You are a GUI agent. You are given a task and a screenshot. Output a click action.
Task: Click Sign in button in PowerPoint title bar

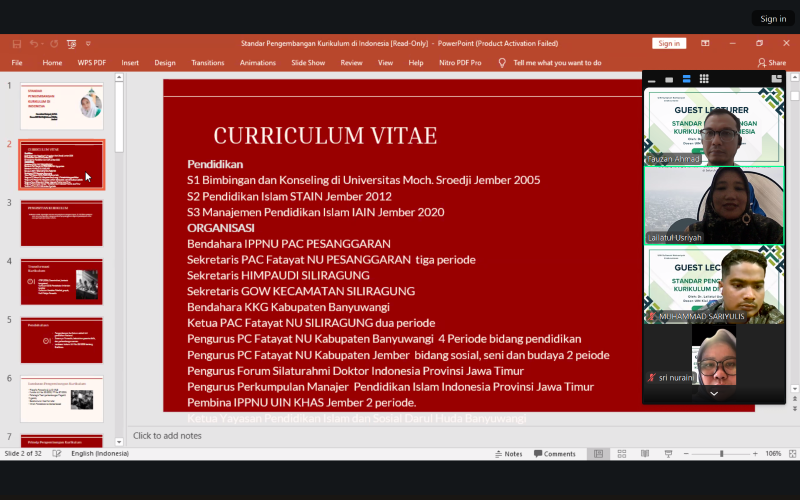click(x=669, y=44)
